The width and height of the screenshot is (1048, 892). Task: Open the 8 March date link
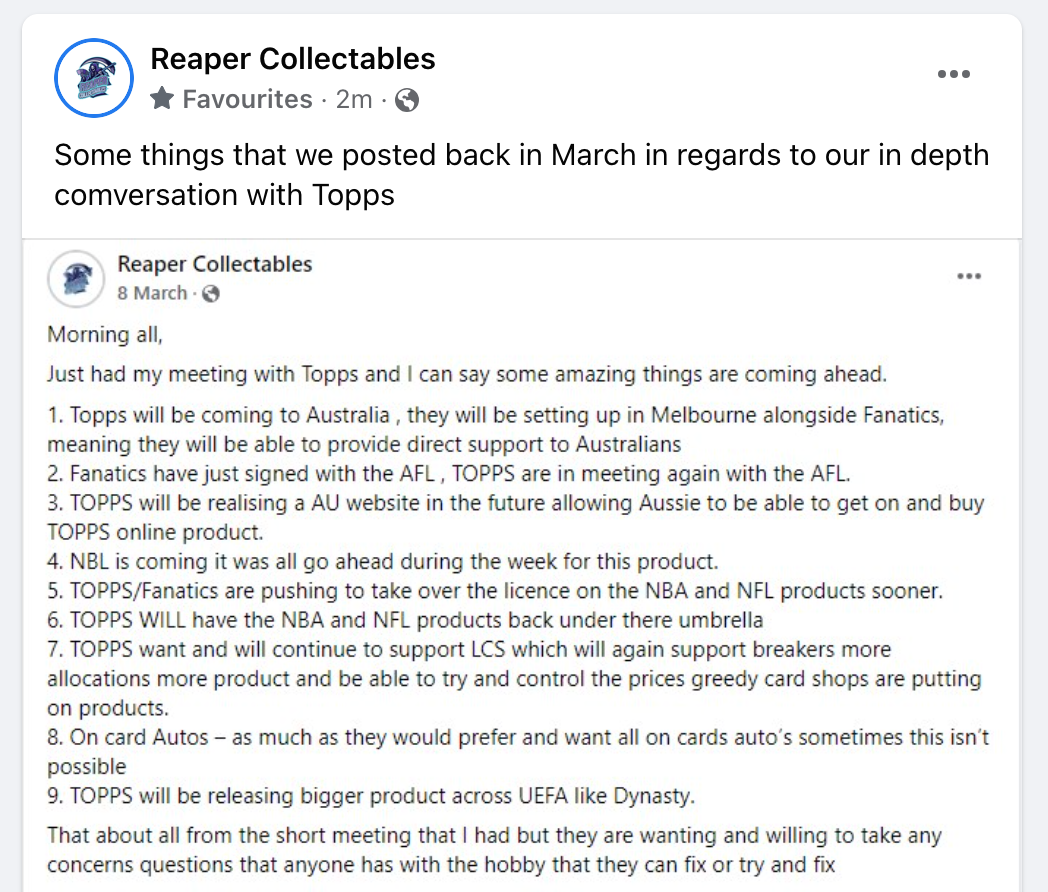(152, 293)
